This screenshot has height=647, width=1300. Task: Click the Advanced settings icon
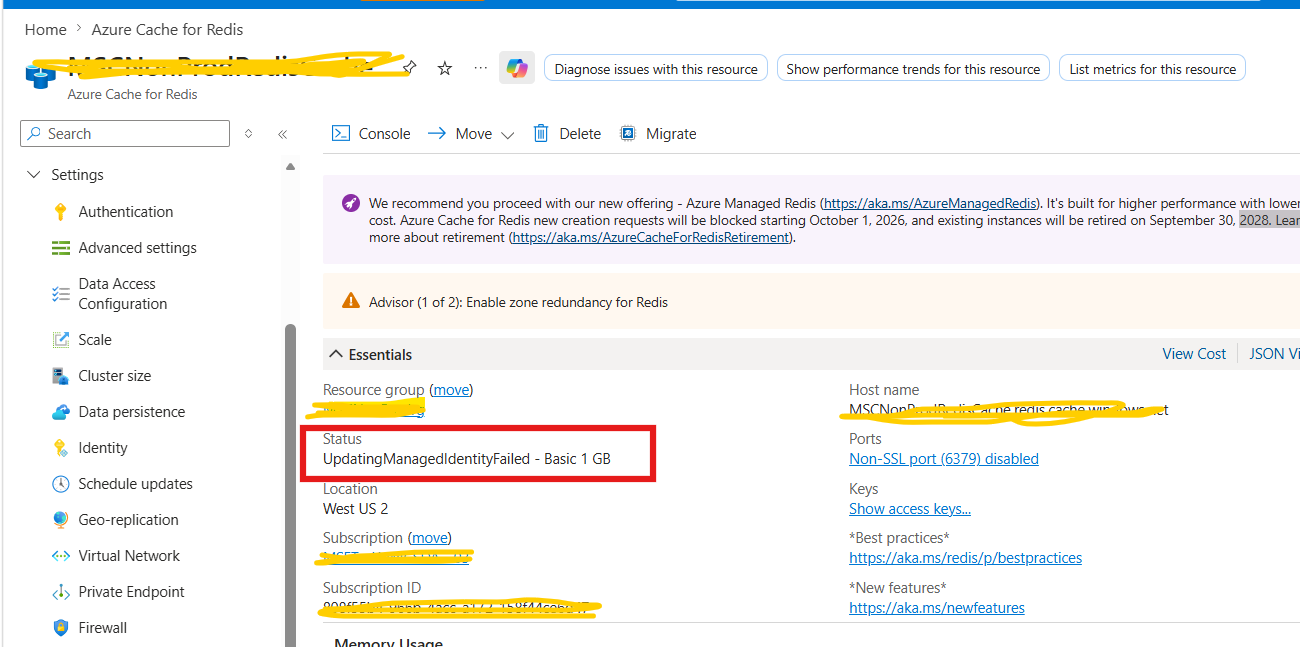point(61,248)
